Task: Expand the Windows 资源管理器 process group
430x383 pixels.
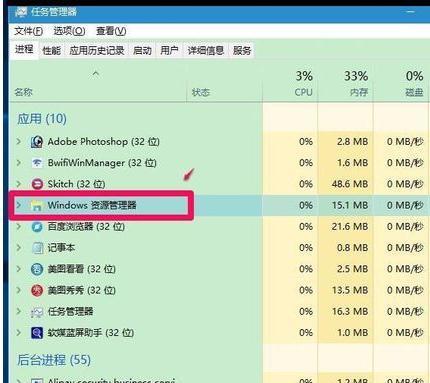Action: point(19,205)
